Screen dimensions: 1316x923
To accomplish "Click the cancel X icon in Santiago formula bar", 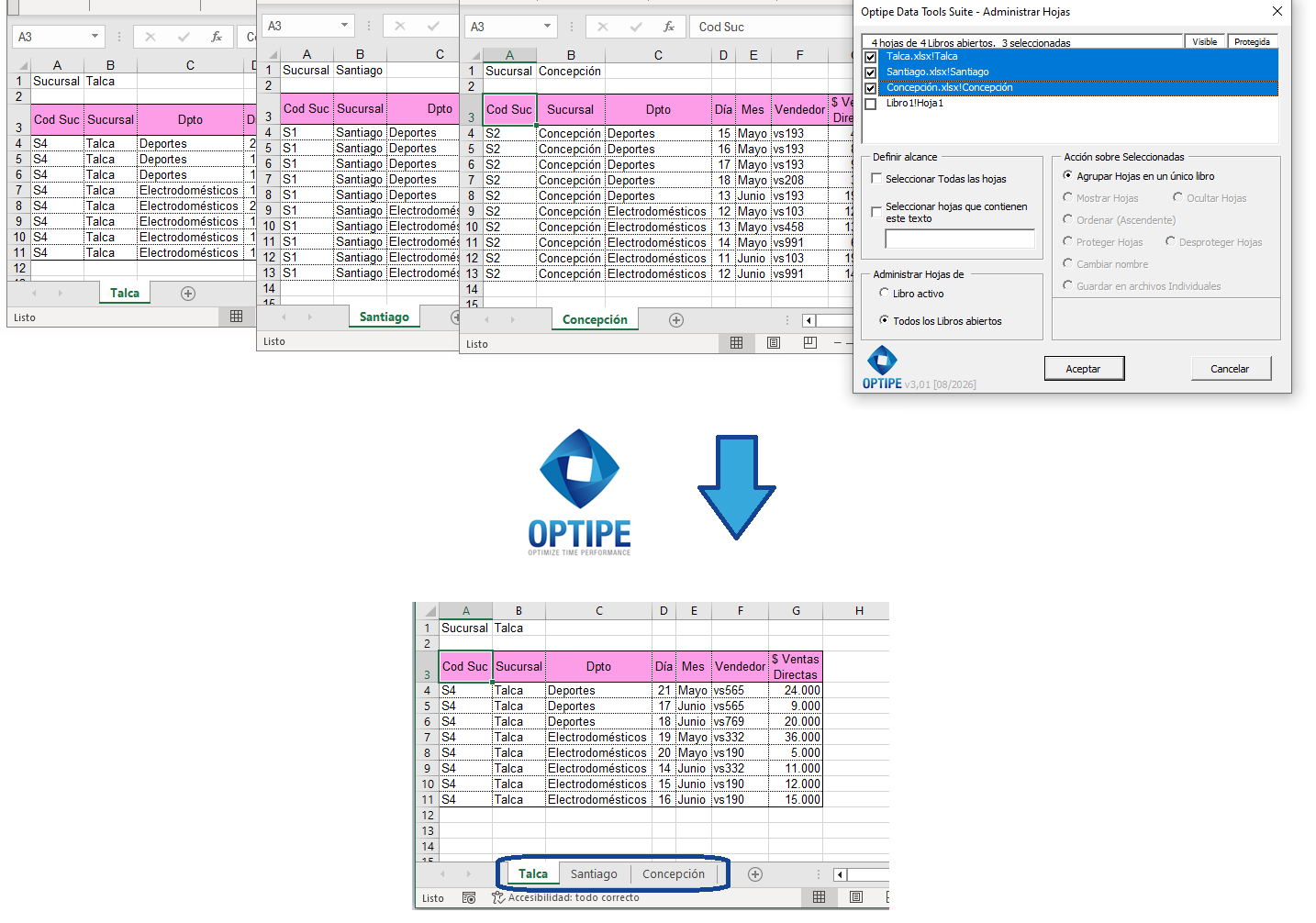I will [400, 26].
